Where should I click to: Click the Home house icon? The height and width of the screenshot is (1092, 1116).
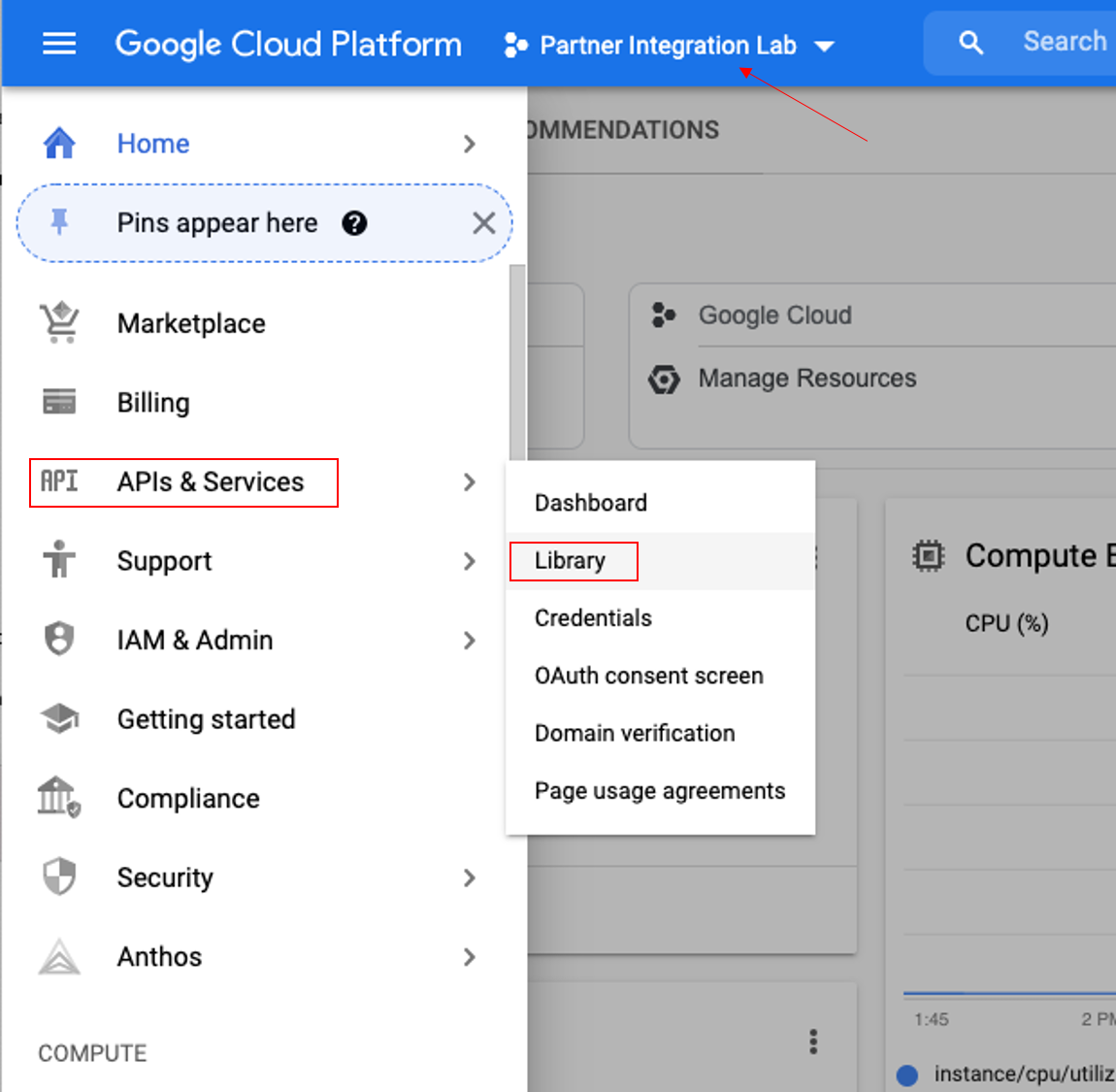pos(59,144)
